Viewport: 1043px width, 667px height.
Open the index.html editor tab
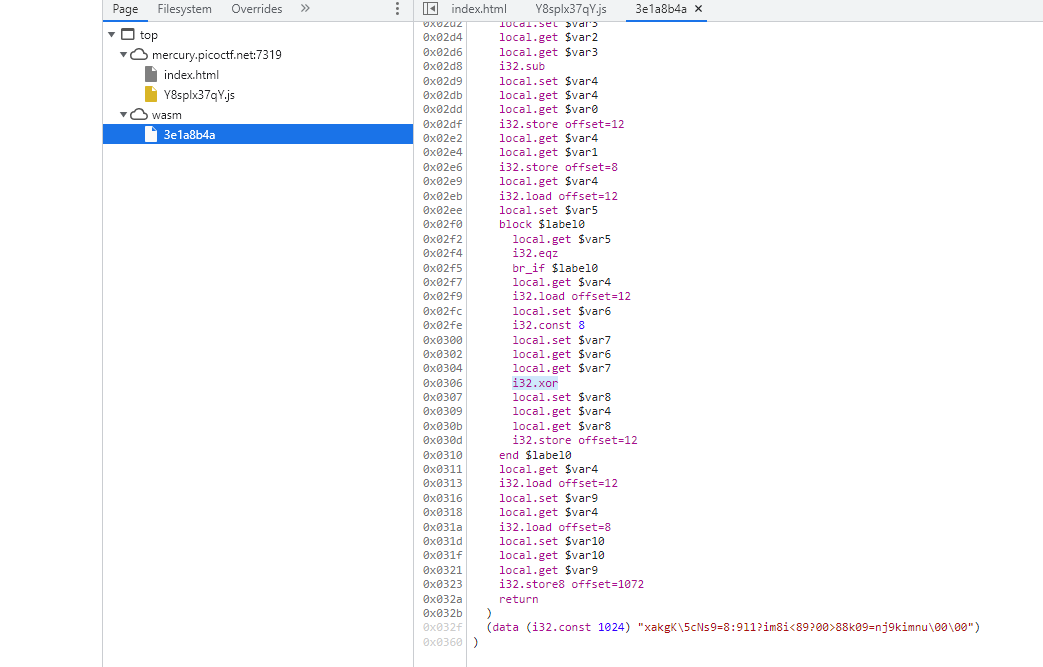point(478,9)
